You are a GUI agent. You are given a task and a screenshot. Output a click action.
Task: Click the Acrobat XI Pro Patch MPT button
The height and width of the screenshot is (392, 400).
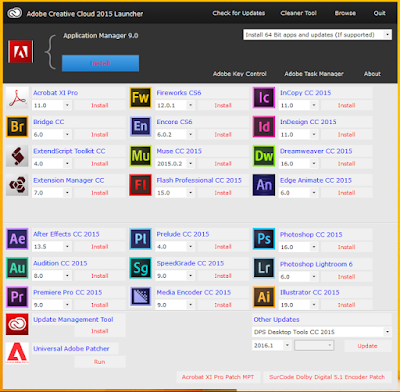218,377
